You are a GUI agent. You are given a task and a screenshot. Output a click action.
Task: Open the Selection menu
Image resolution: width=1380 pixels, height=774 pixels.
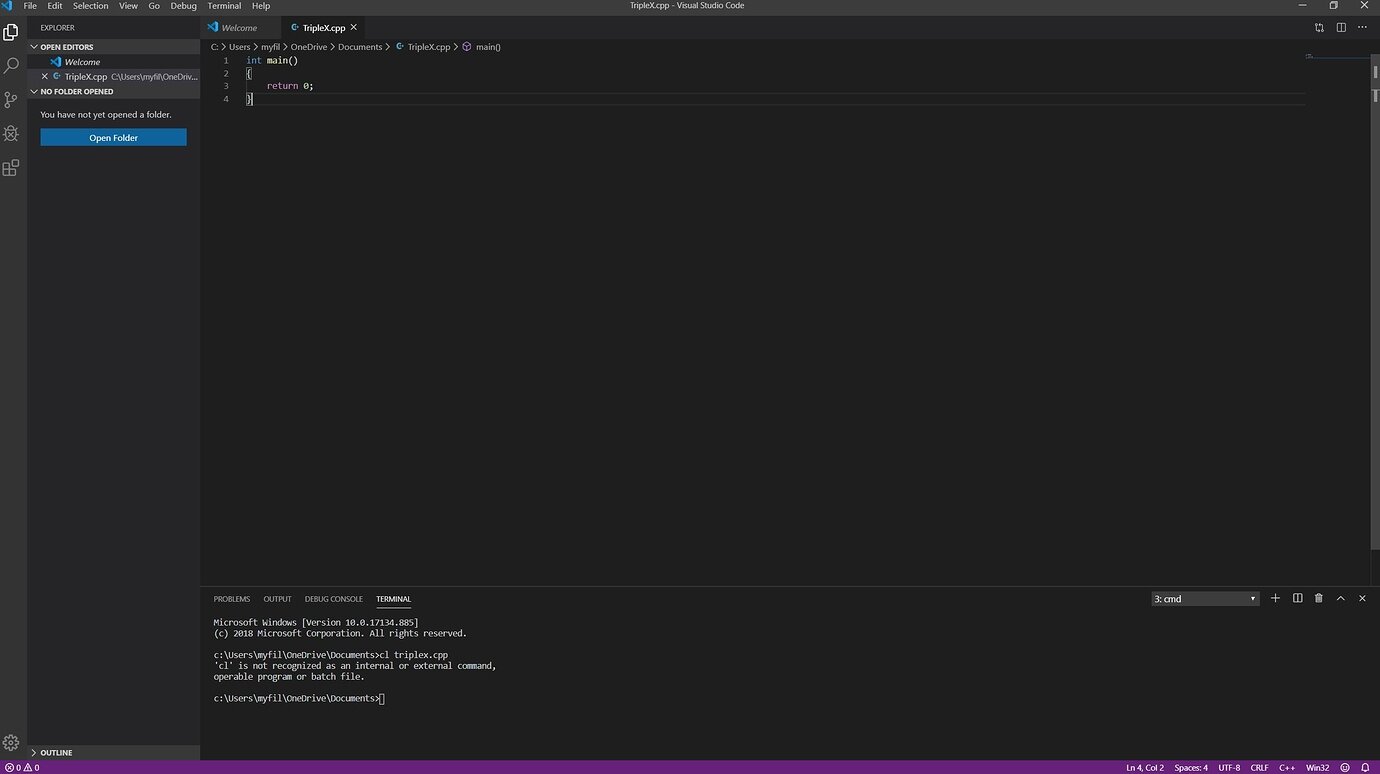91,6
